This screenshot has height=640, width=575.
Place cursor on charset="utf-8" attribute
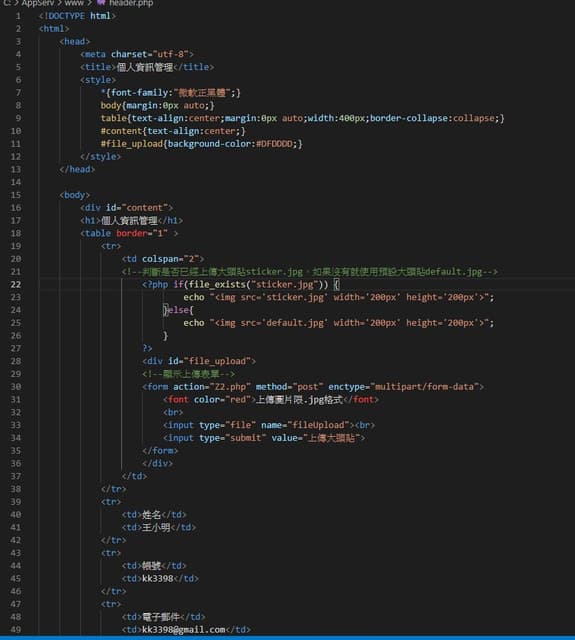tap(149, 54)
